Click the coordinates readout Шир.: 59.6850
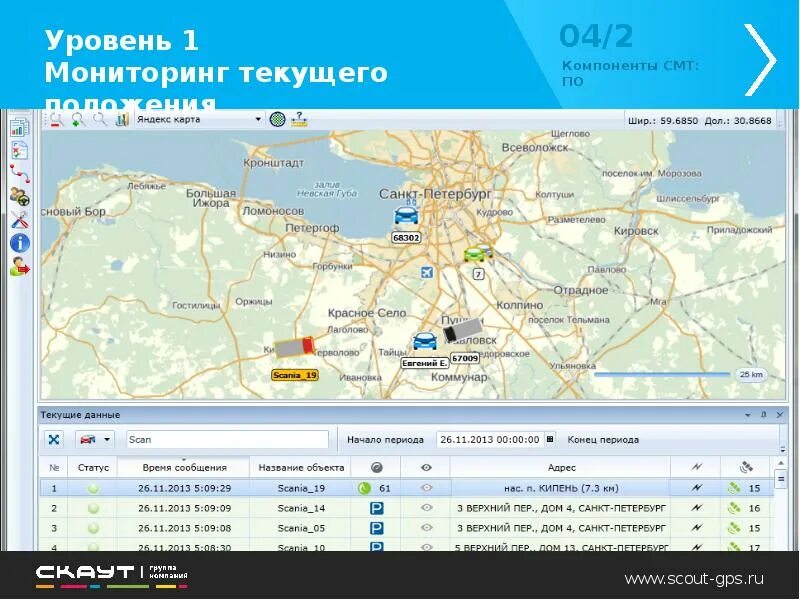Image resolution: width=800 pixels, height=600 pixels. [x=663, y=121]
